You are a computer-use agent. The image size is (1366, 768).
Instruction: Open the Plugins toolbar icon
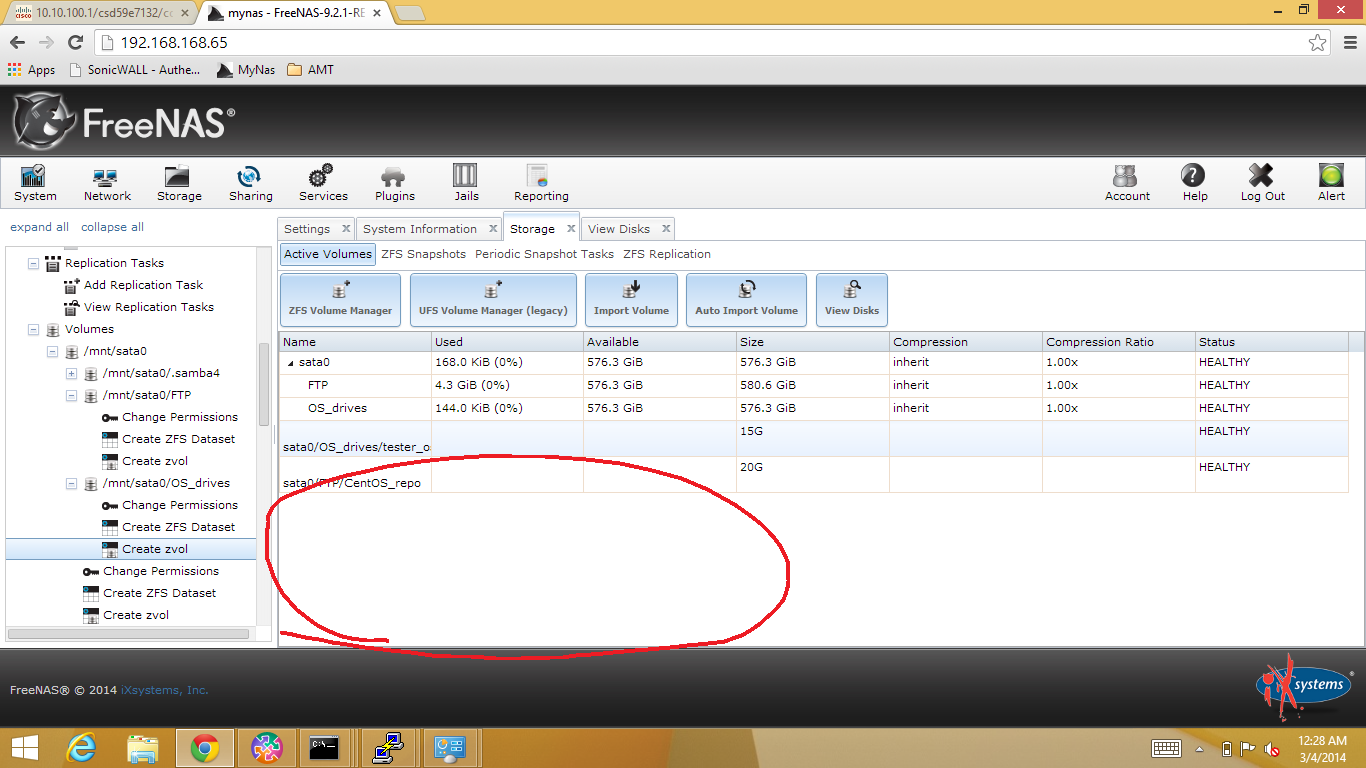pos(395,184)
